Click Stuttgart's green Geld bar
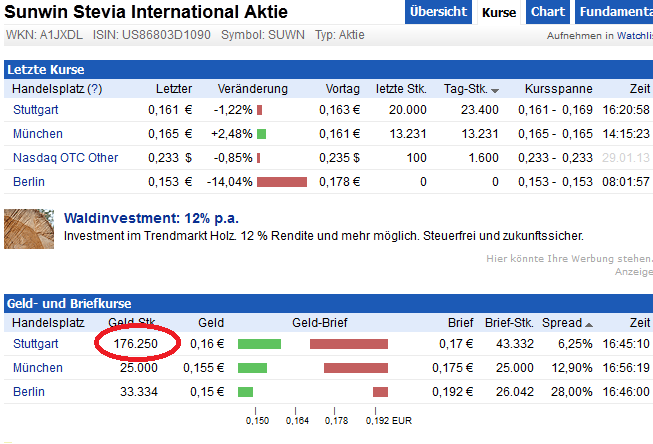This screenshot has width=653, height=444. point(259,344)
